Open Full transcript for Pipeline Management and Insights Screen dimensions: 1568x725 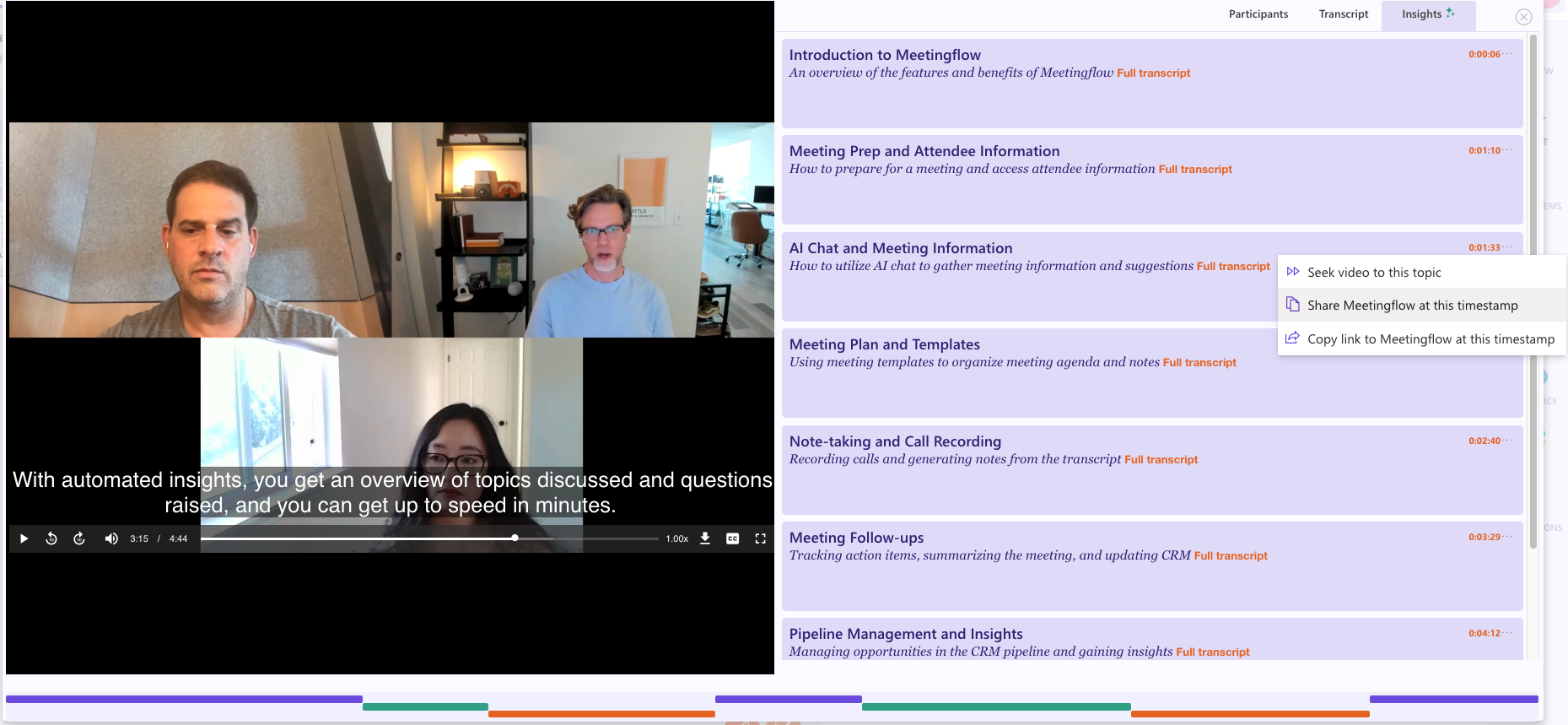1213,652
